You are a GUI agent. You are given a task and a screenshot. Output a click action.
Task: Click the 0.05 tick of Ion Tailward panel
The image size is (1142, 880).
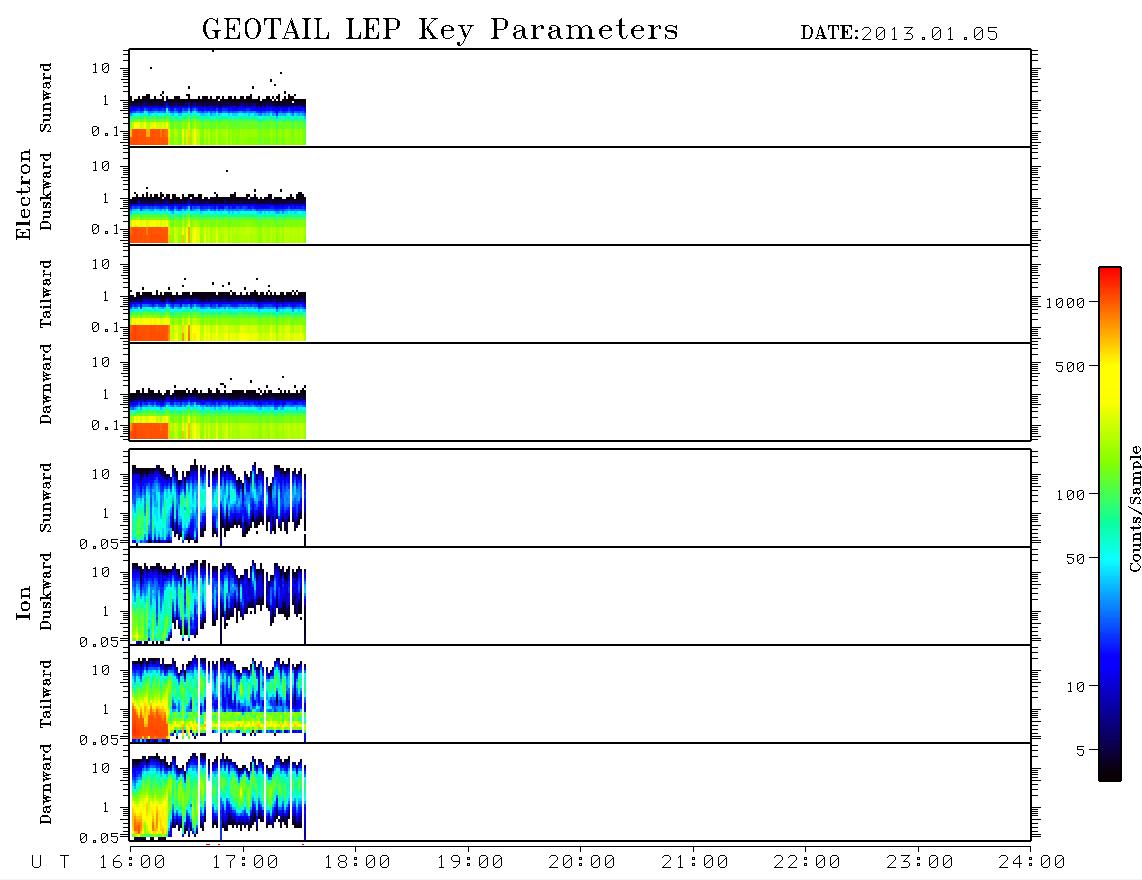(99, 739)
